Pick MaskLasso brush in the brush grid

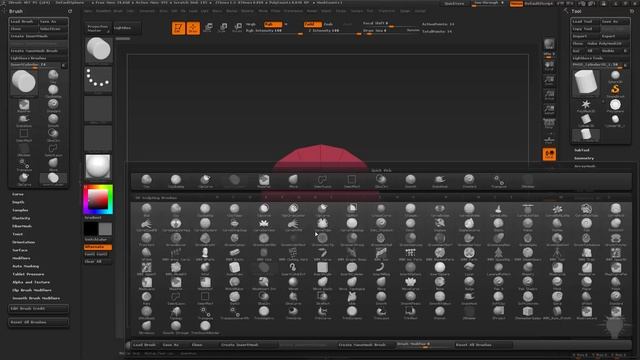click(147, 284)
